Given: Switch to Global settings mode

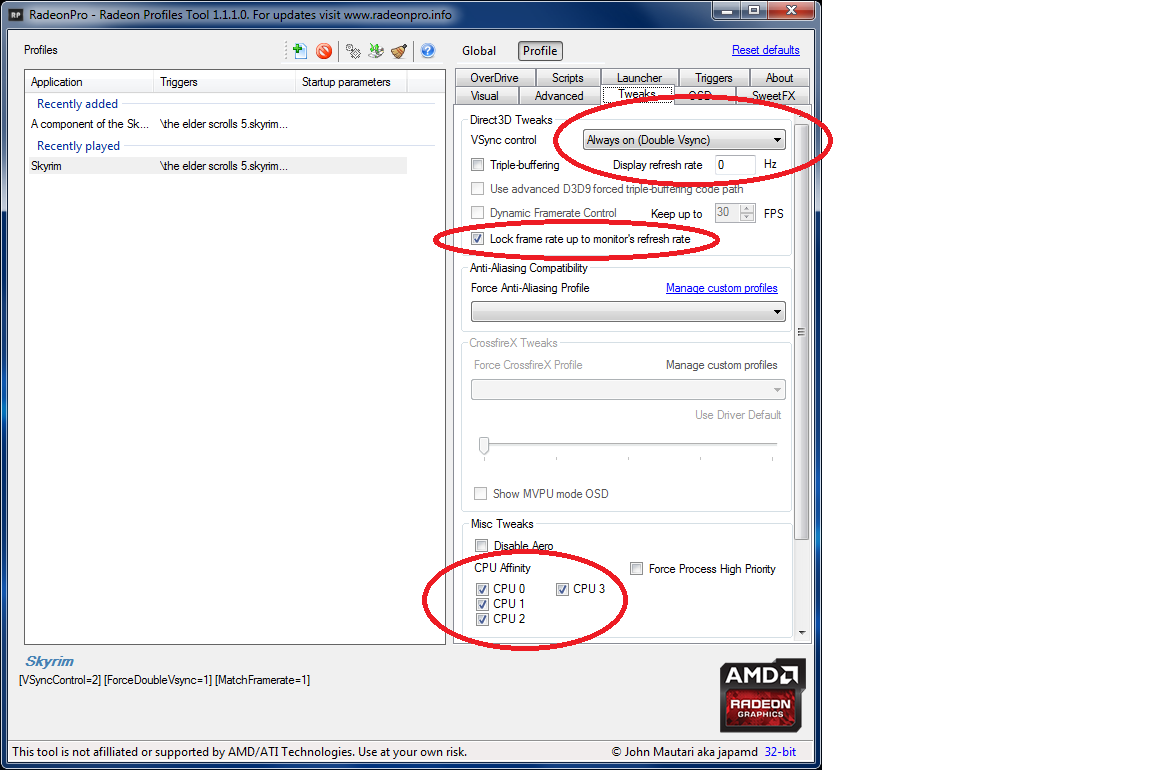Looking at the screenshot, I should (x=479, y=51).
